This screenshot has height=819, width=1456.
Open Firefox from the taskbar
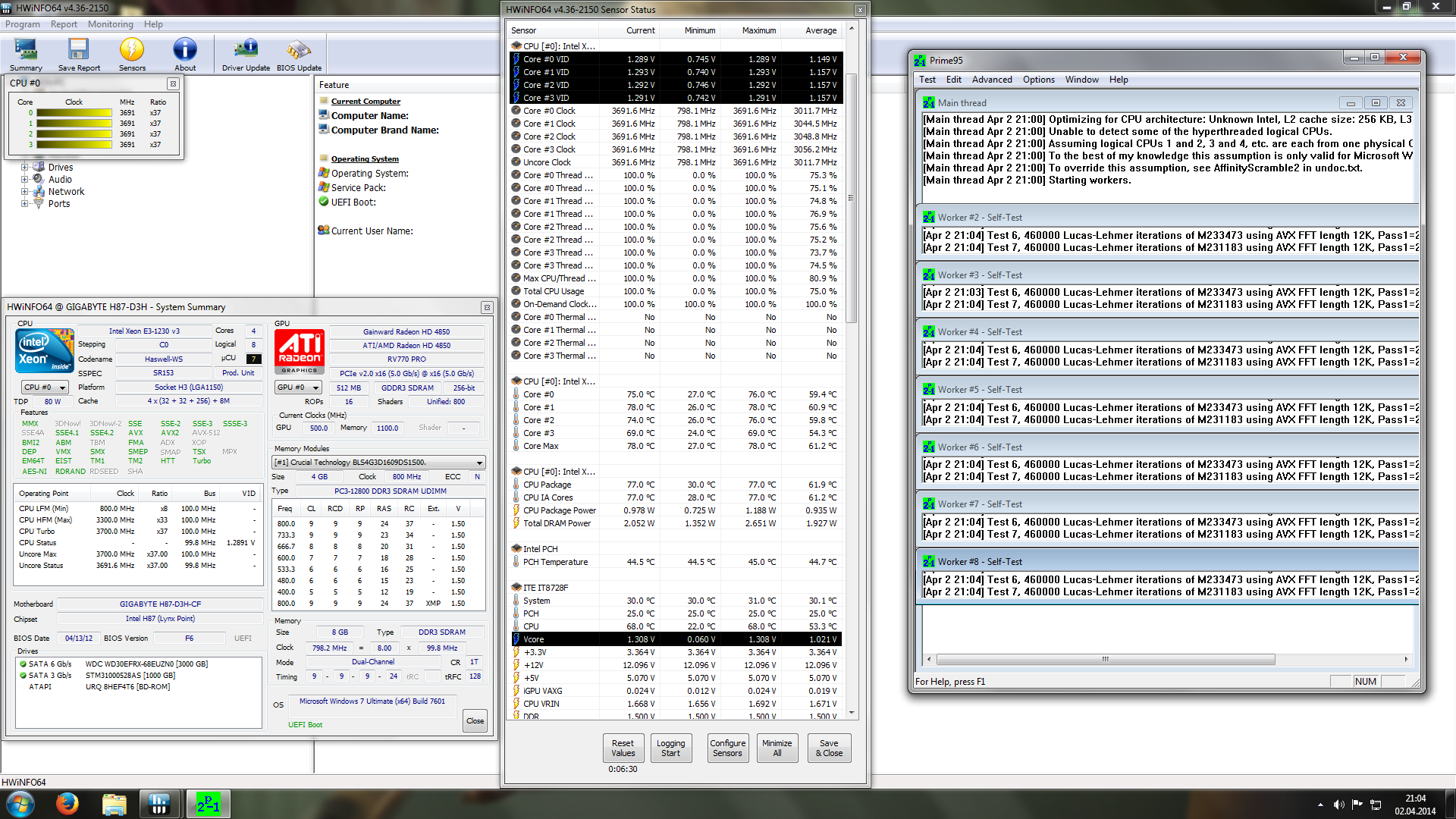click(x=67, y=804)
